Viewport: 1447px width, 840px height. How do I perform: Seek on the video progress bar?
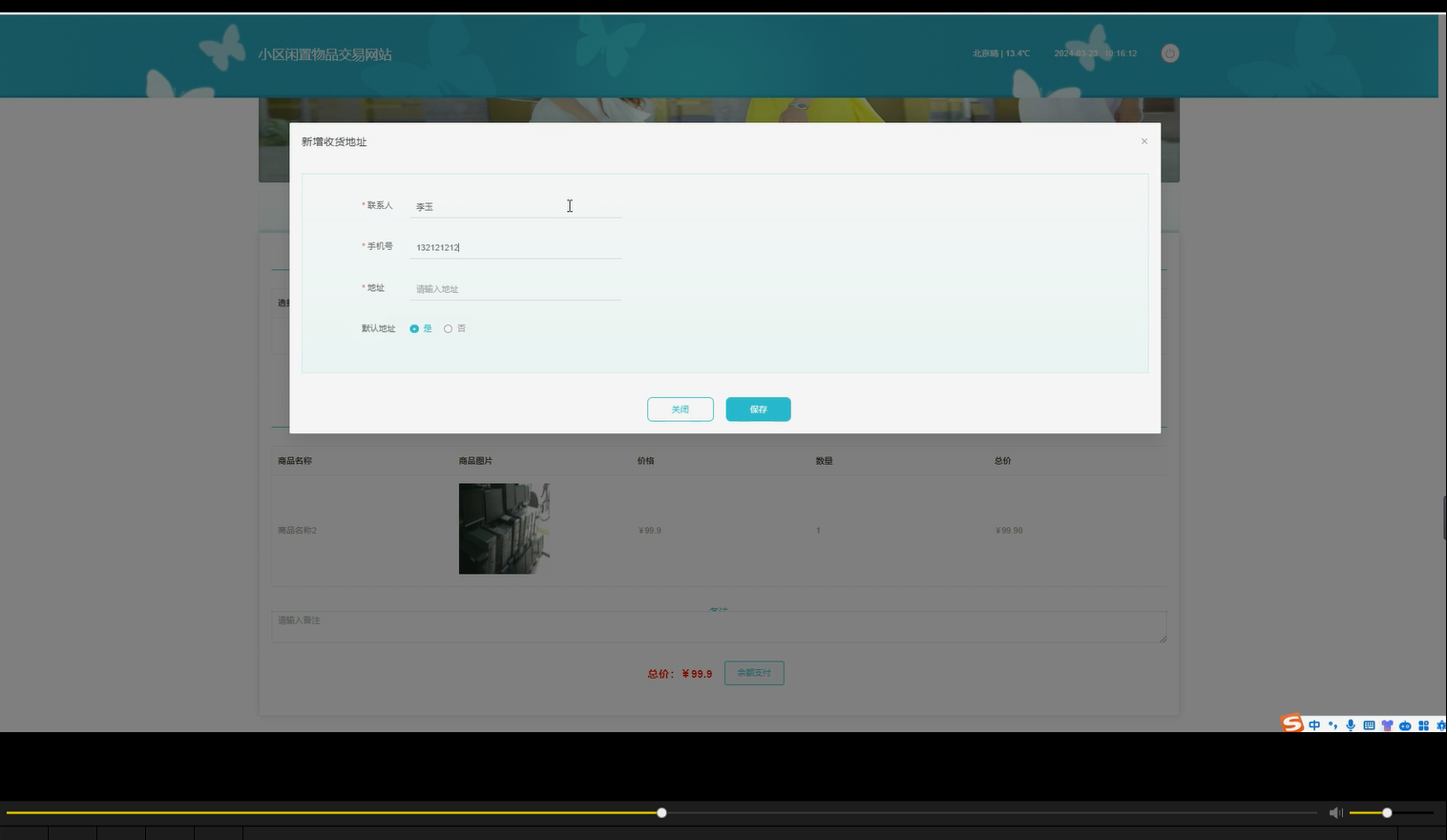[661, 812]
